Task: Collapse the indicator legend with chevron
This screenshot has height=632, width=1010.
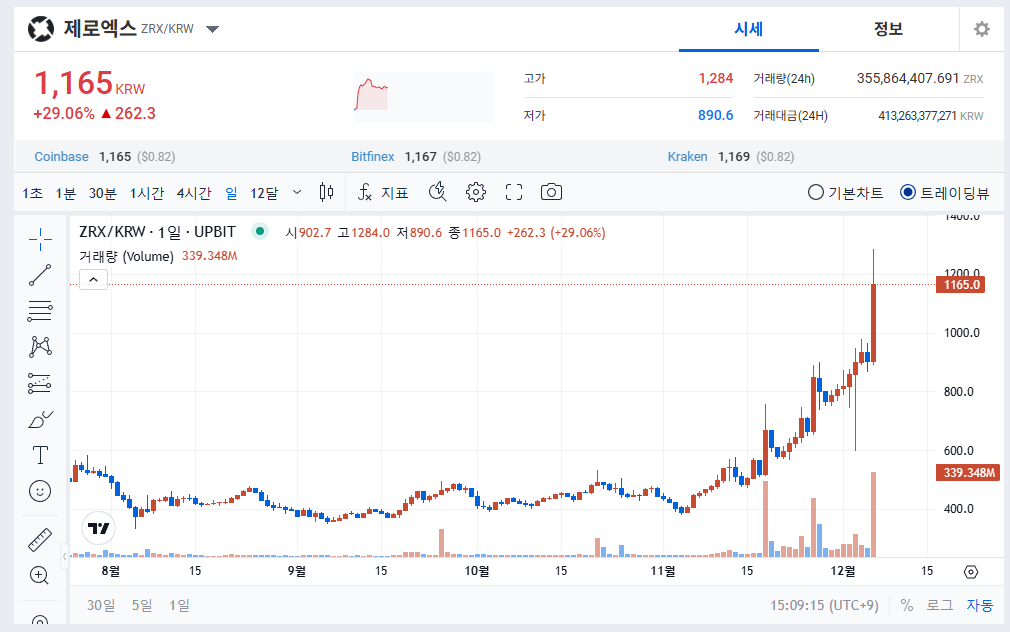Action: [x=93, y=280]
